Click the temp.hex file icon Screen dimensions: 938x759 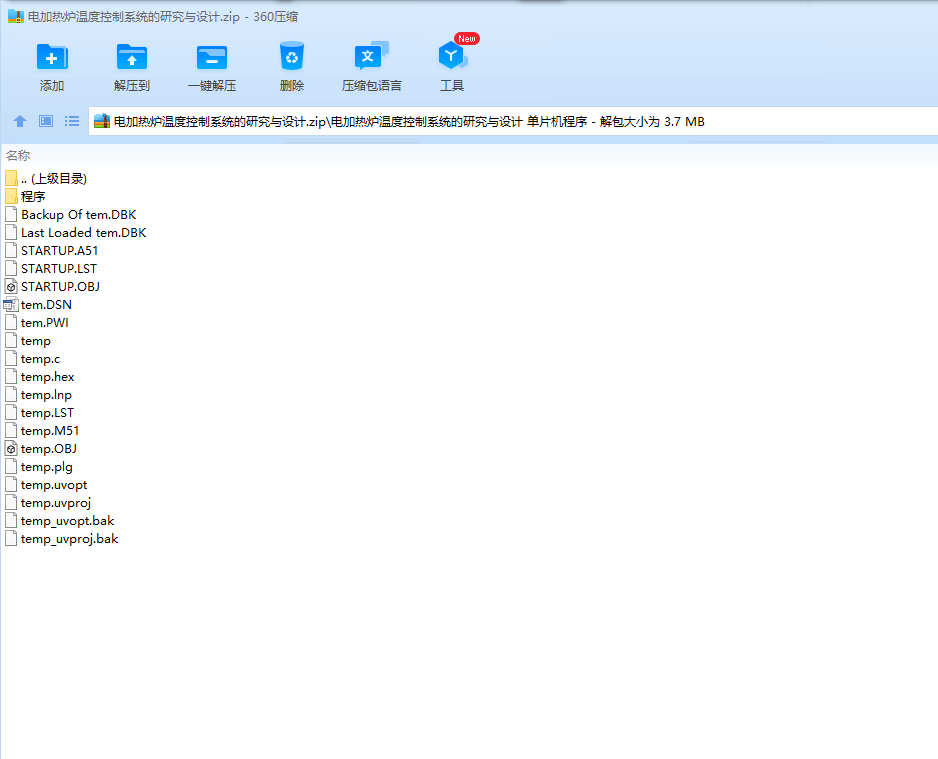(x=11, y=377)
